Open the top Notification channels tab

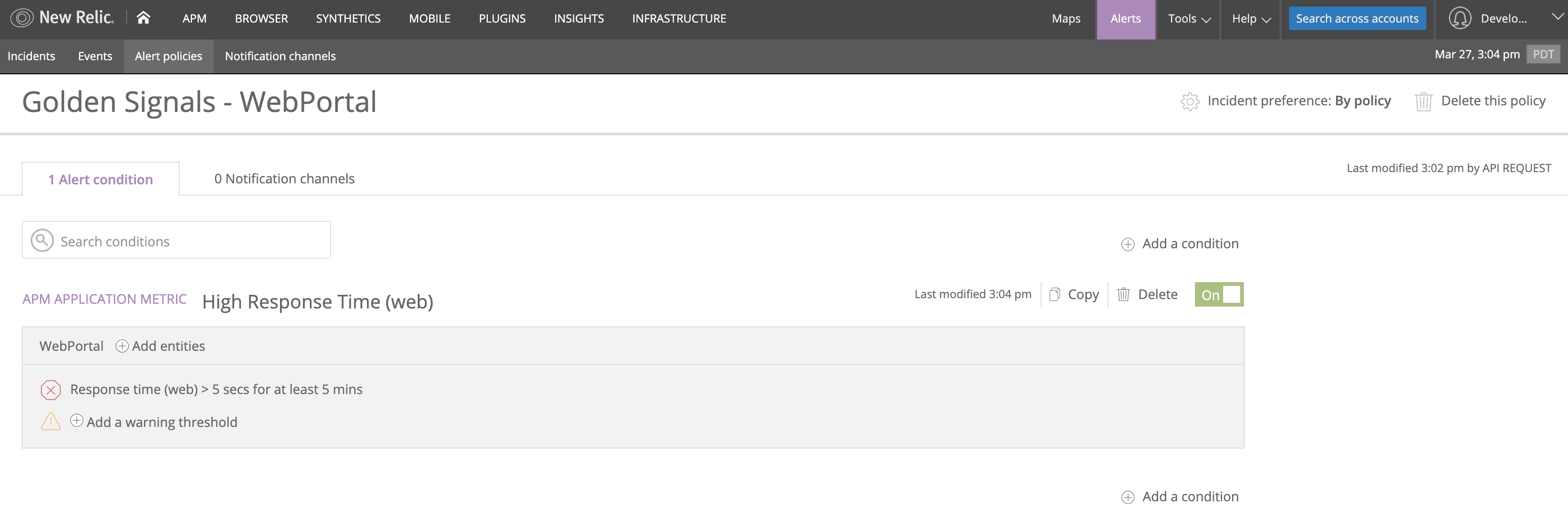280,56
